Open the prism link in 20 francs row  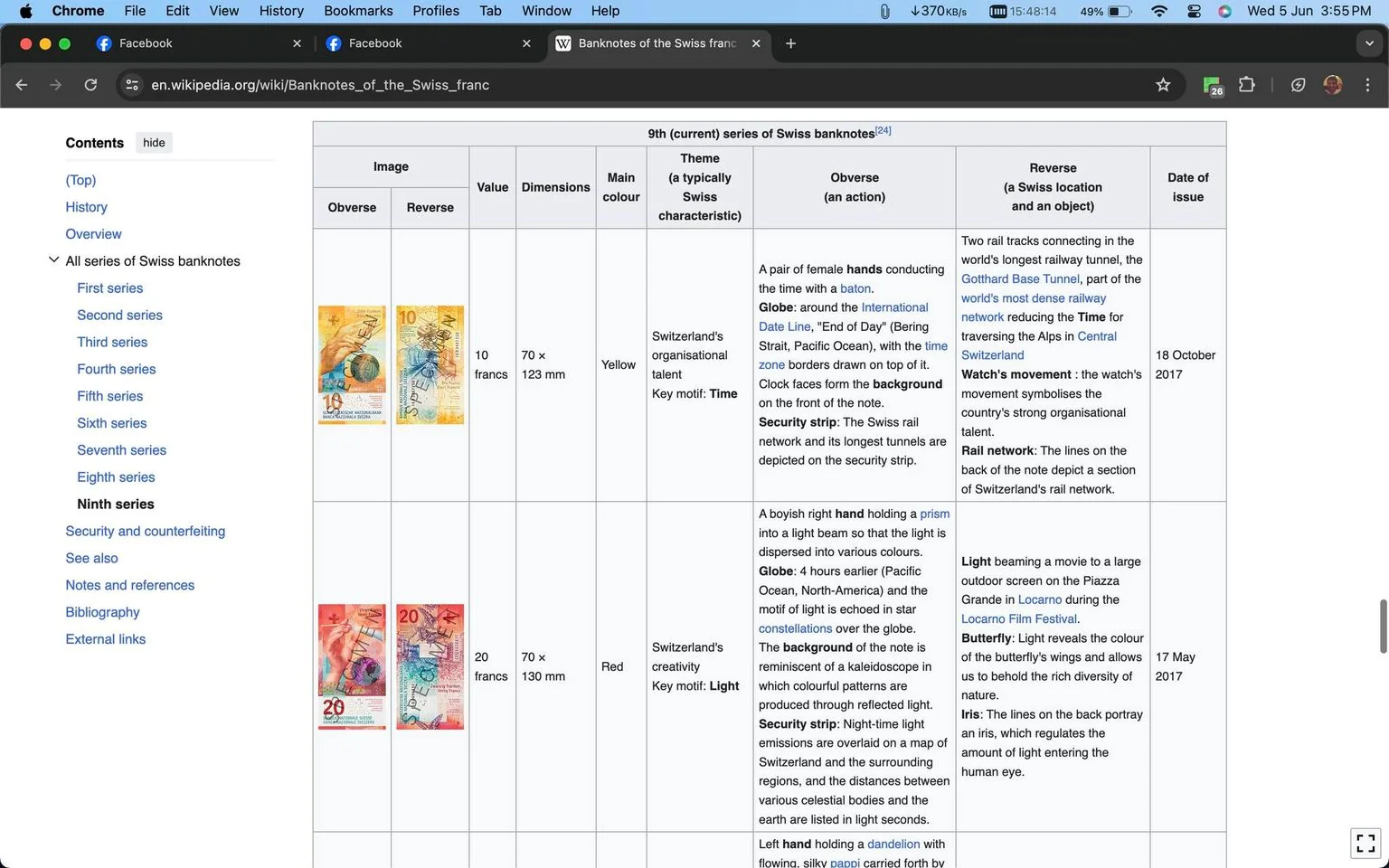coord(934,514)
